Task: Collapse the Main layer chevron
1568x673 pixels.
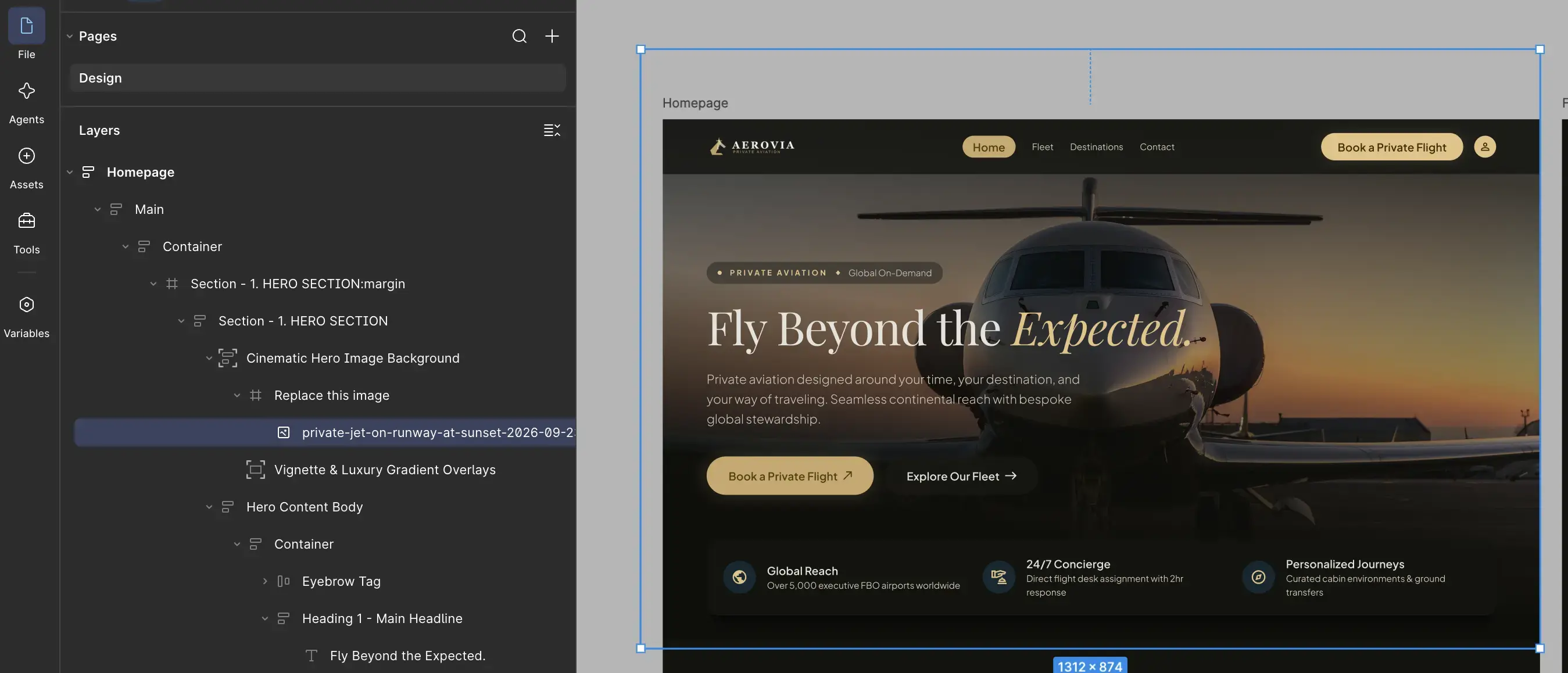Action: [98, 209]
